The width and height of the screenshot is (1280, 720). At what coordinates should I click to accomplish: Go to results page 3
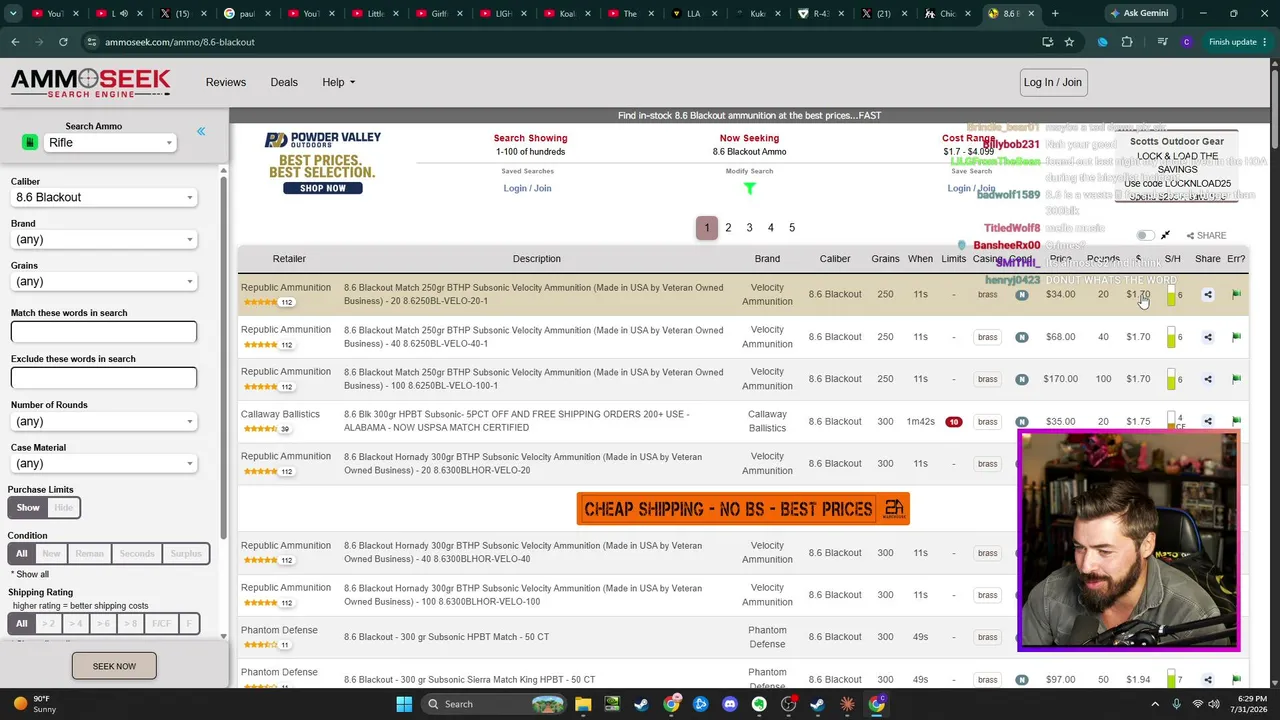pyautogui.click(x=749, y=228)
